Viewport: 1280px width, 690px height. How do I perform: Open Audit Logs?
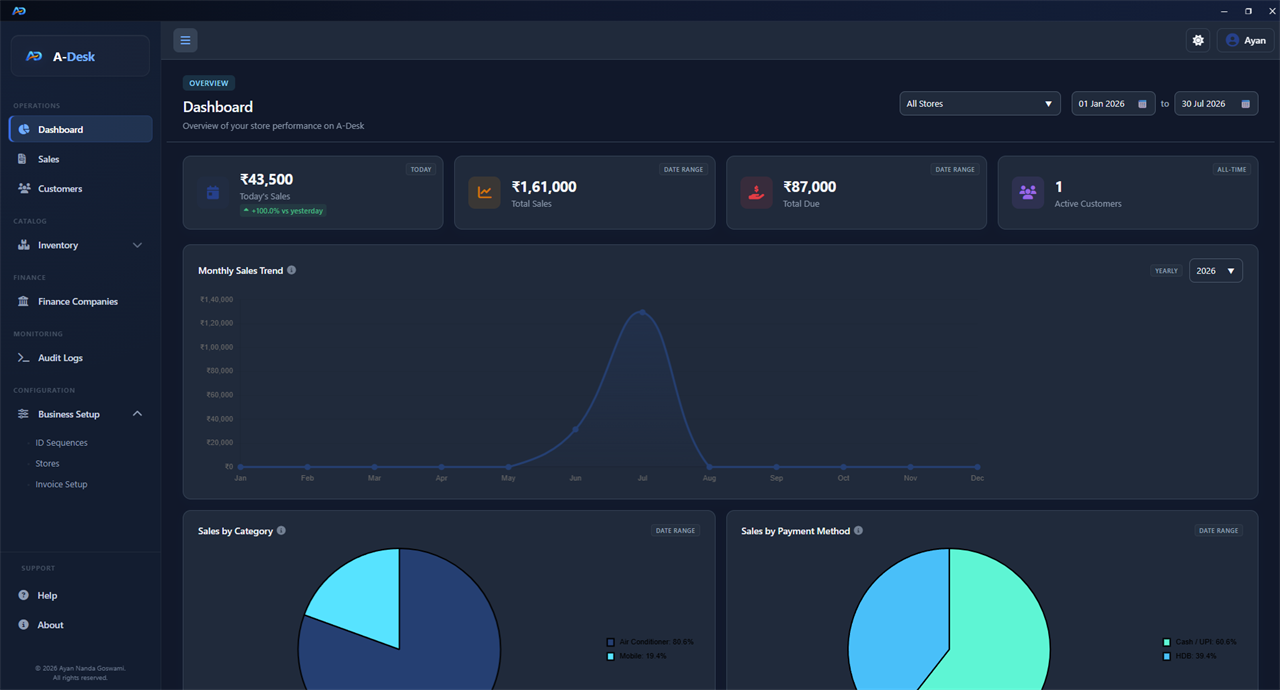click(x=80, y=357)
